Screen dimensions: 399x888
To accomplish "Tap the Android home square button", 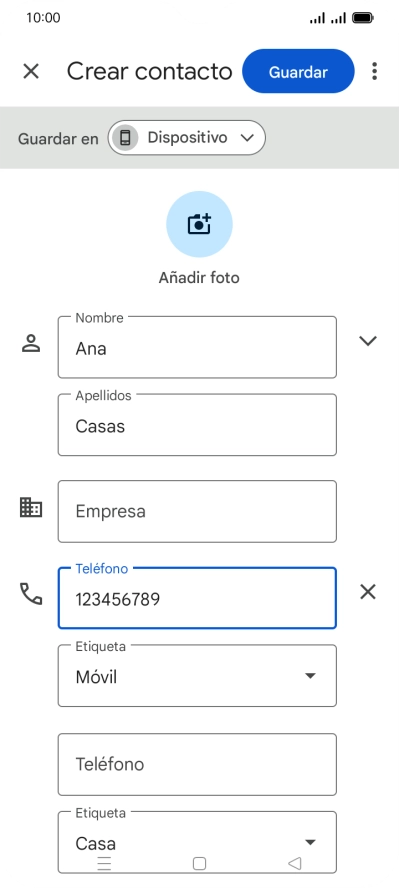I will click(x=199, y=863).
